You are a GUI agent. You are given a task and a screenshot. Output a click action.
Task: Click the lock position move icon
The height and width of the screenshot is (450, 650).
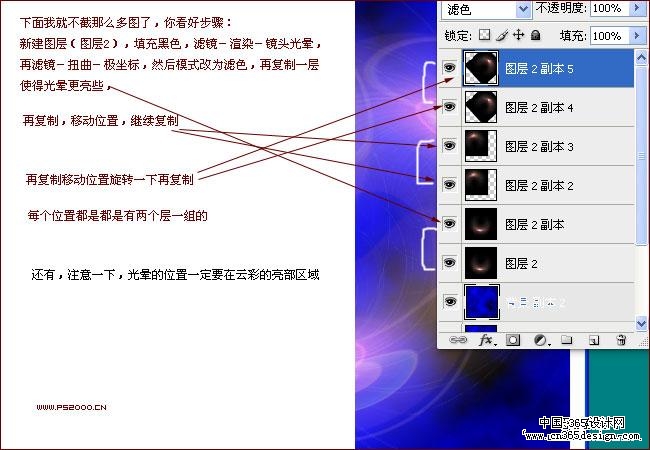[x=518, y=35]
